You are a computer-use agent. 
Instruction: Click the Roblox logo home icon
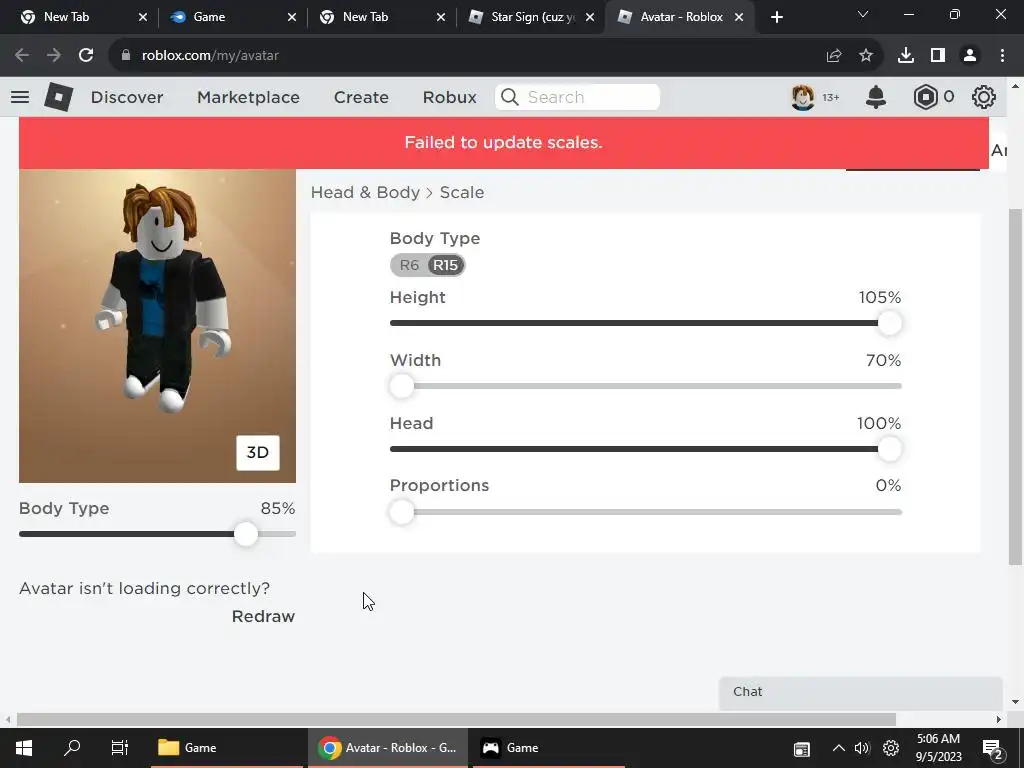pos(59,97)
